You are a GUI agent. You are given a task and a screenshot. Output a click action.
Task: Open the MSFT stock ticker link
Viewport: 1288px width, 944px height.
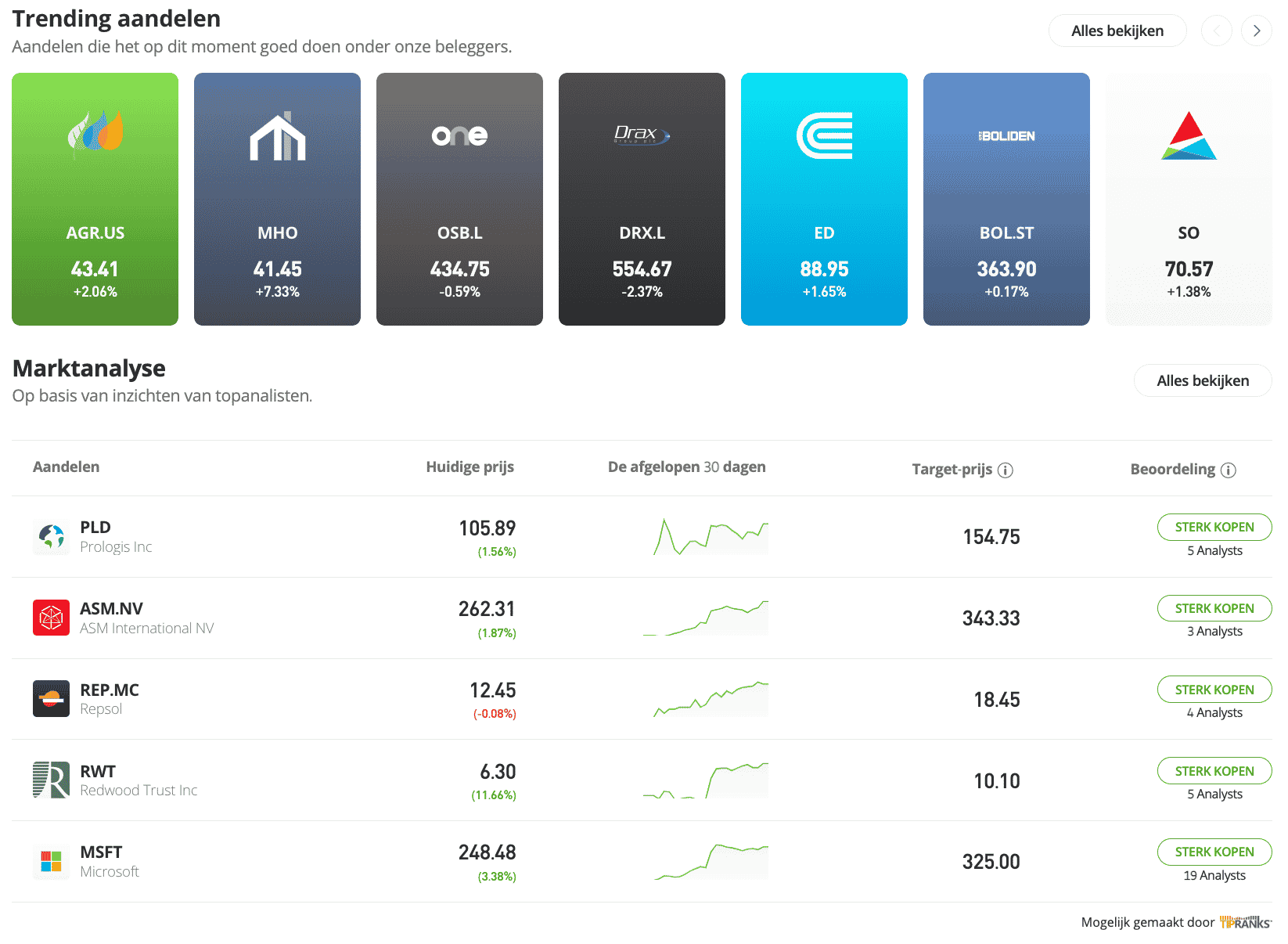[101, 852]
